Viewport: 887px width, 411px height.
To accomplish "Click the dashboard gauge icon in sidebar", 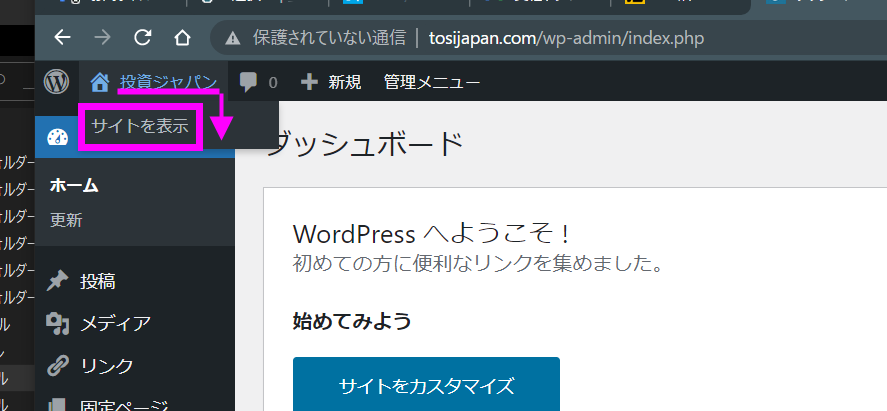I will click(x=57, y=137).
